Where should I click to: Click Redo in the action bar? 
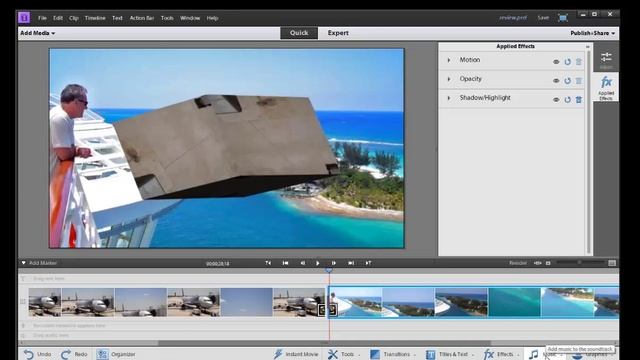[x=74, y=354]
